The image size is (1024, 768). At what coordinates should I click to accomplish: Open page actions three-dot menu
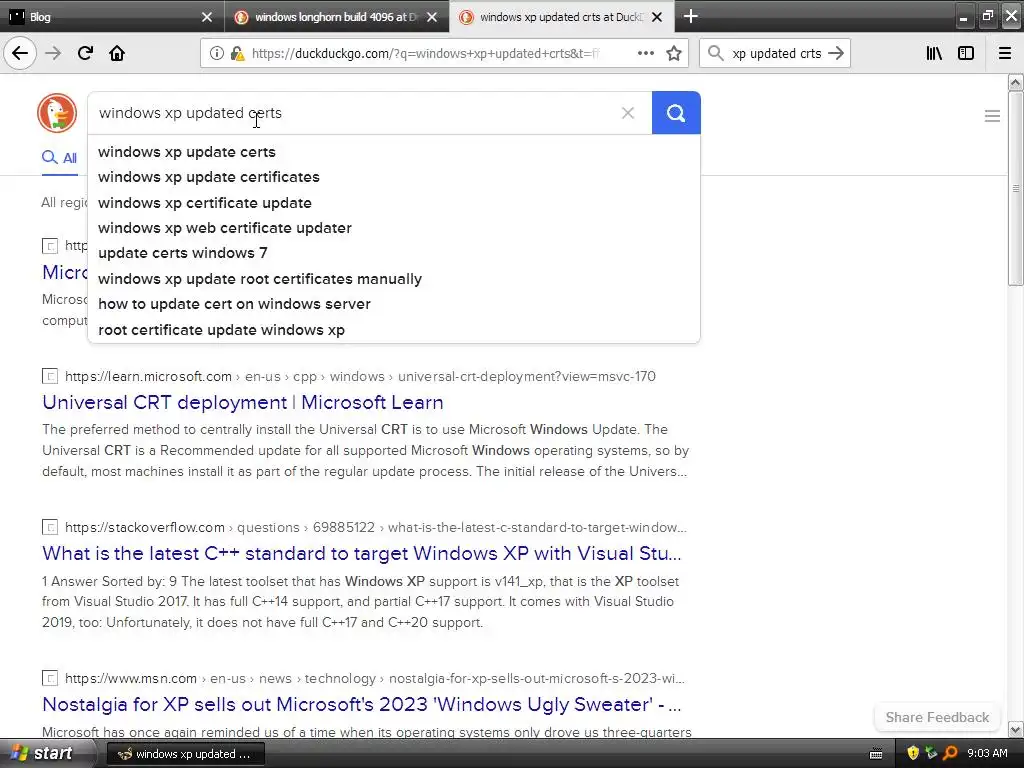[x=645, y=53]
